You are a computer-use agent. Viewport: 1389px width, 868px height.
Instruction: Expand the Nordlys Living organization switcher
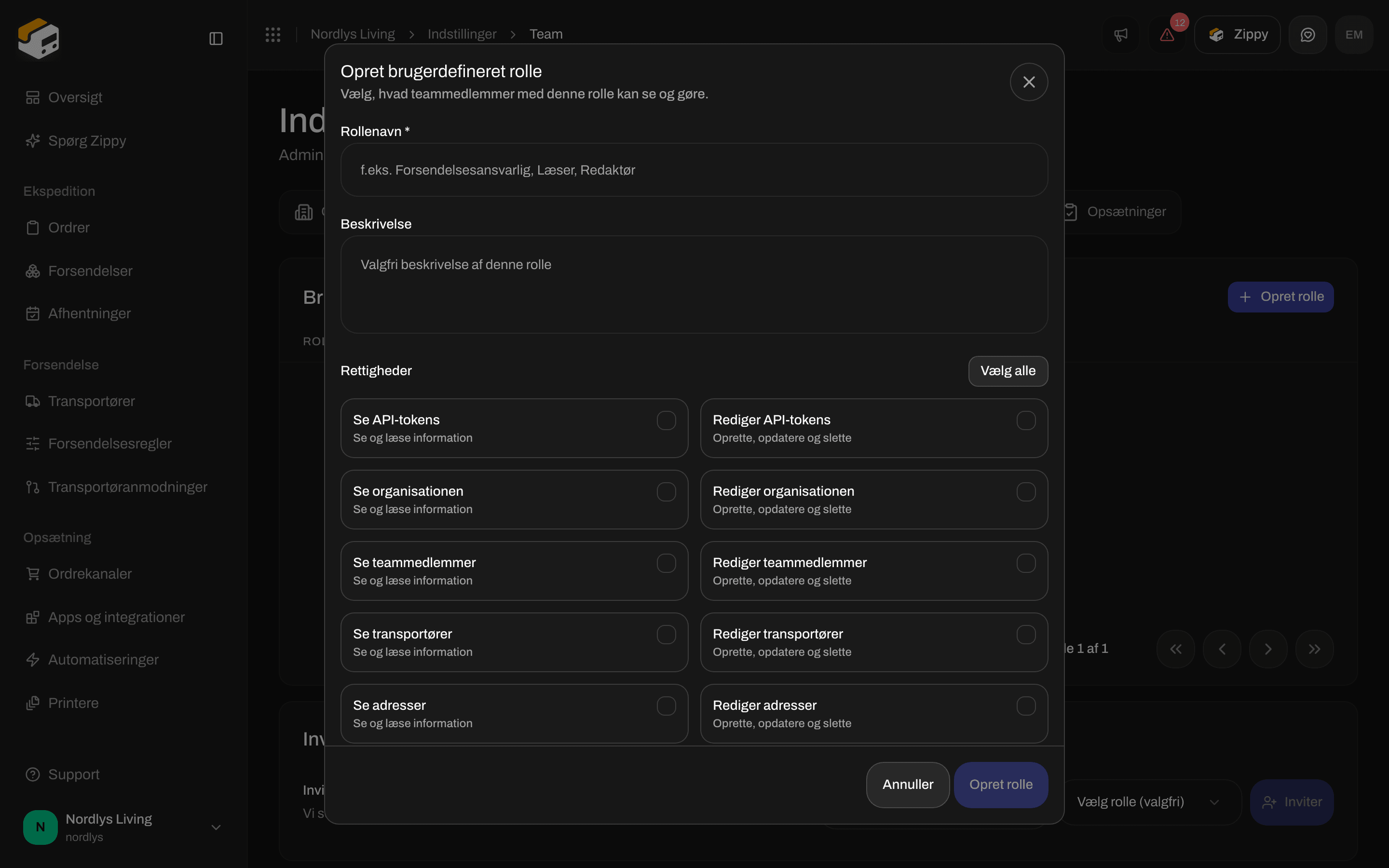coord(123,827)
